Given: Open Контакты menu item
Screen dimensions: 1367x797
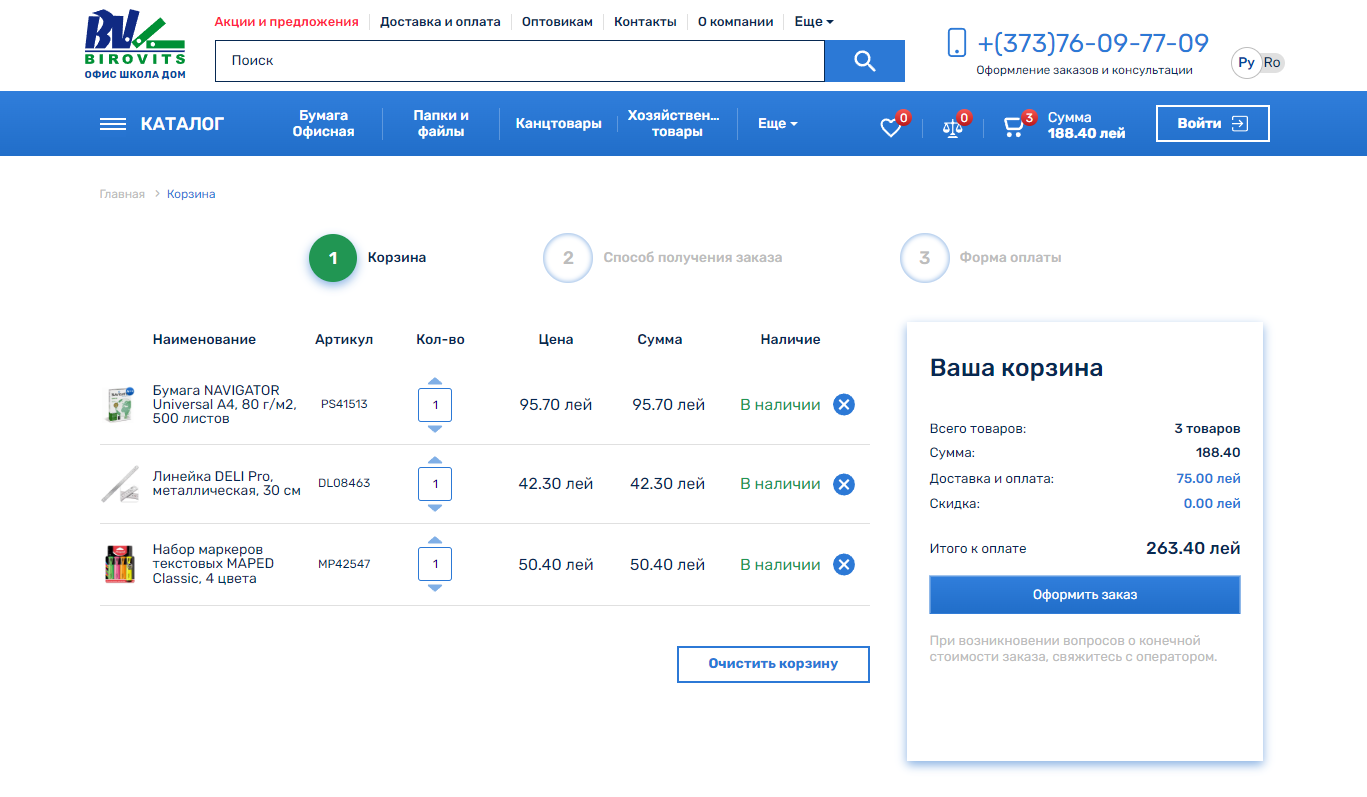Looking at the screenshot, I should pyautogui.click(x=645, y=21).
